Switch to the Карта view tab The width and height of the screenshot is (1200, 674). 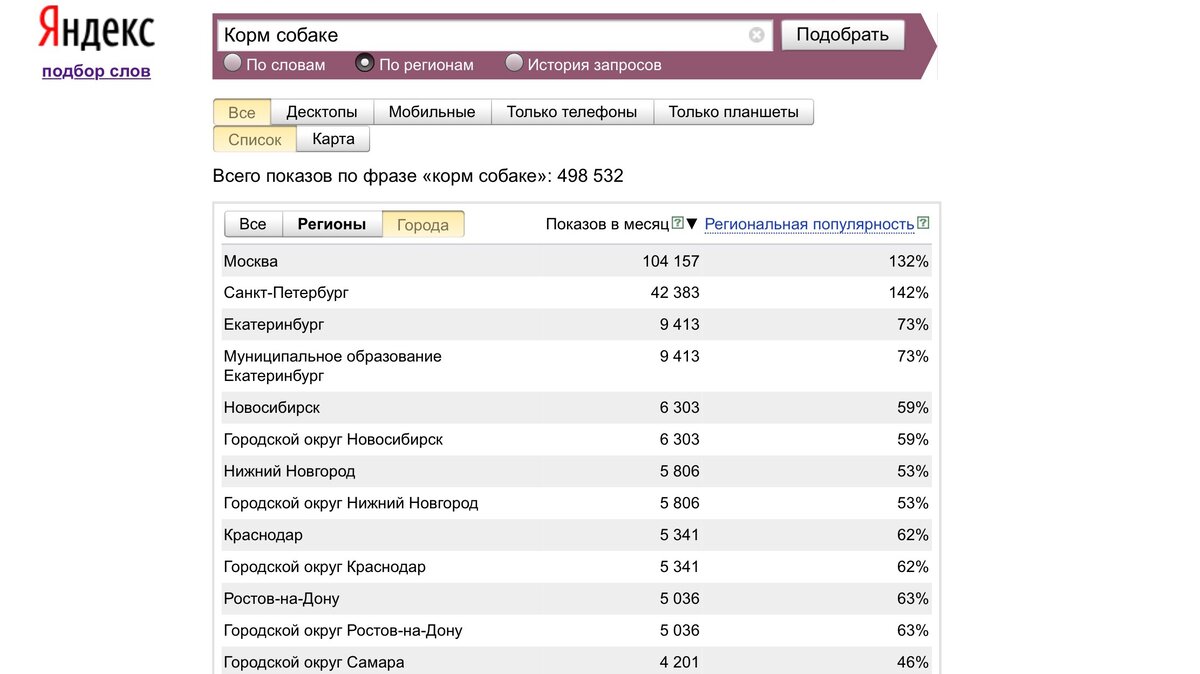pos(333,139)
